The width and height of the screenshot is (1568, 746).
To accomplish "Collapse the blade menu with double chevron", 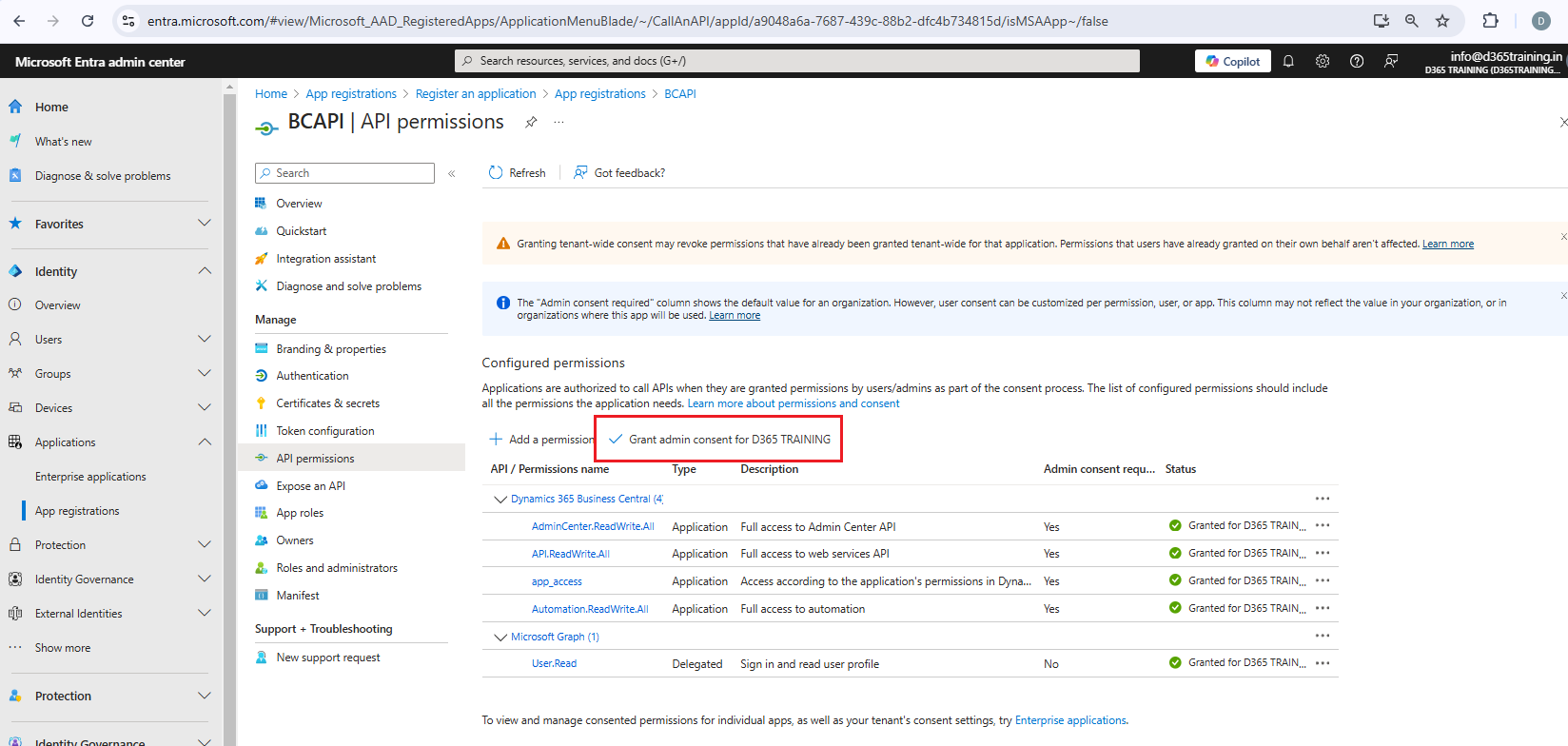I will pos(452,173).
